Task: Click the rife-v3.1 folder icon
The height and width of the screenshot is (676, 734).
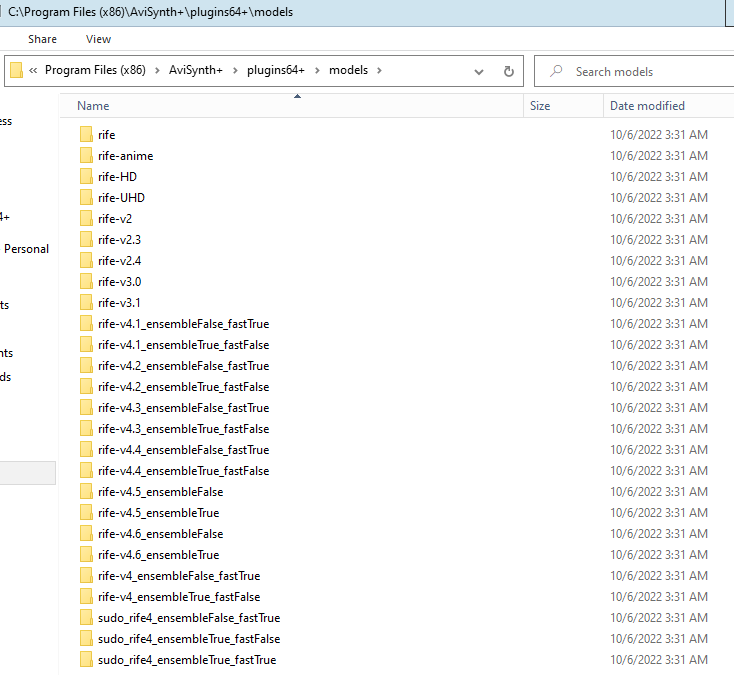Action: (x=86, y=302)
